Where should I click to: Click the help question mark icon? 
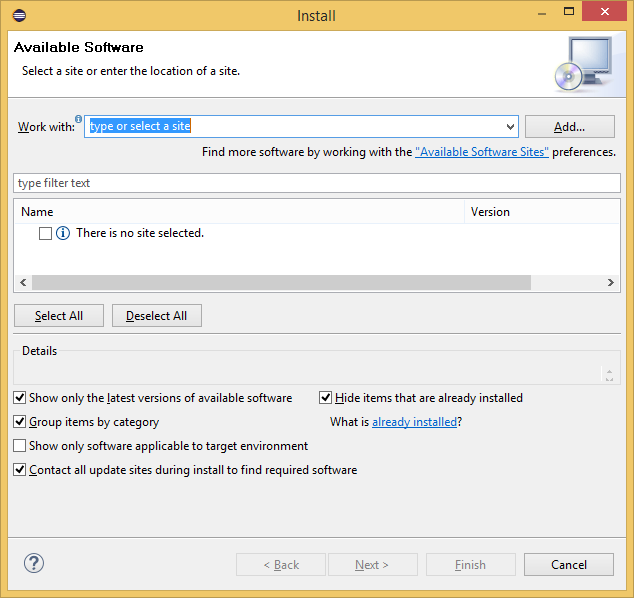tap(34, 564)
